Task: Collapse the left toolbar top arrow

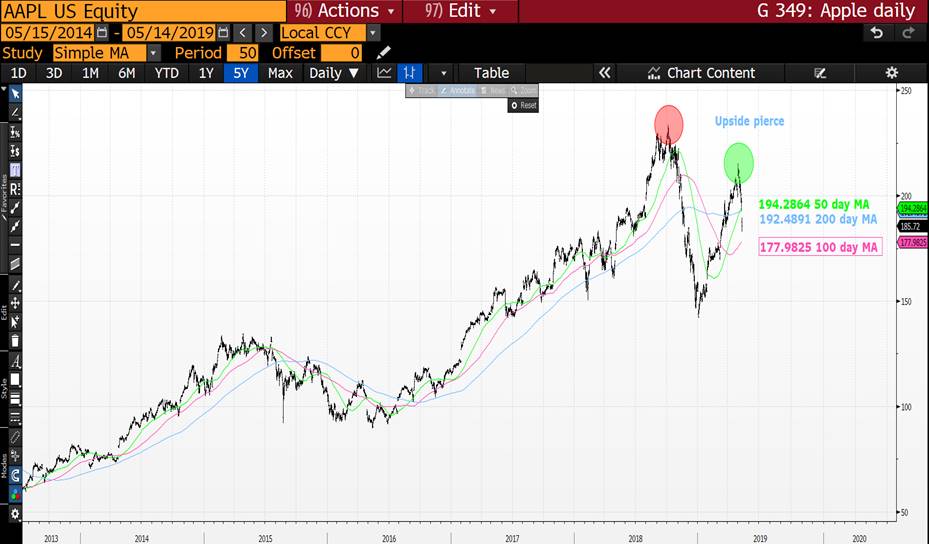Action: (x=4, y=91)
